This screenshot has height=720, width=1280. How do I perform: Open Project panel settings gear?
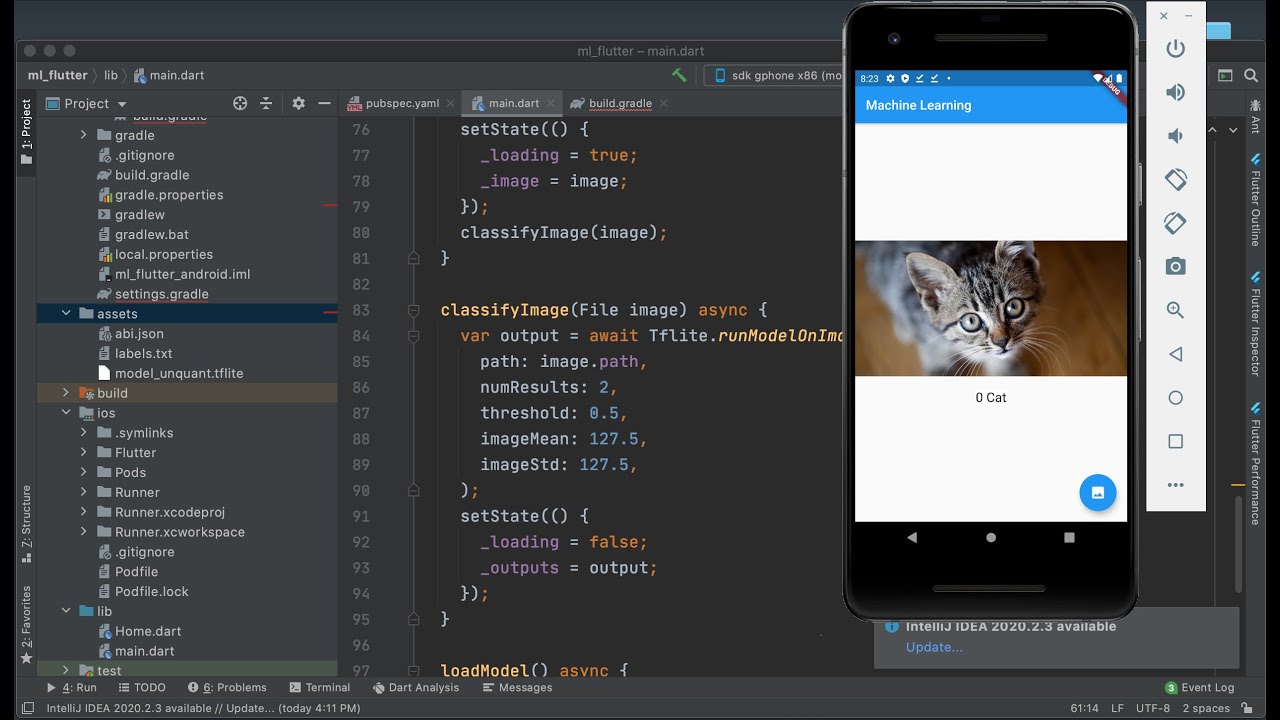tap(298, 103)
